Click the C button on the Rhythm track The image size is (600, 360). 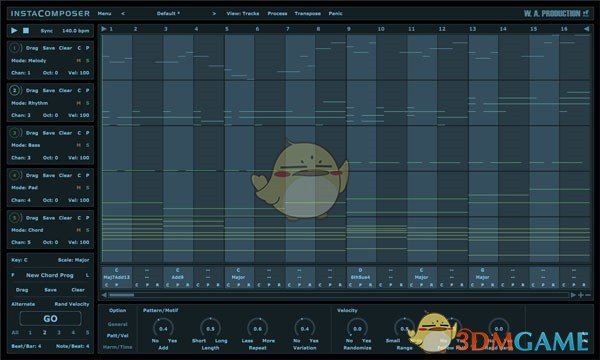tap(79, 91)
